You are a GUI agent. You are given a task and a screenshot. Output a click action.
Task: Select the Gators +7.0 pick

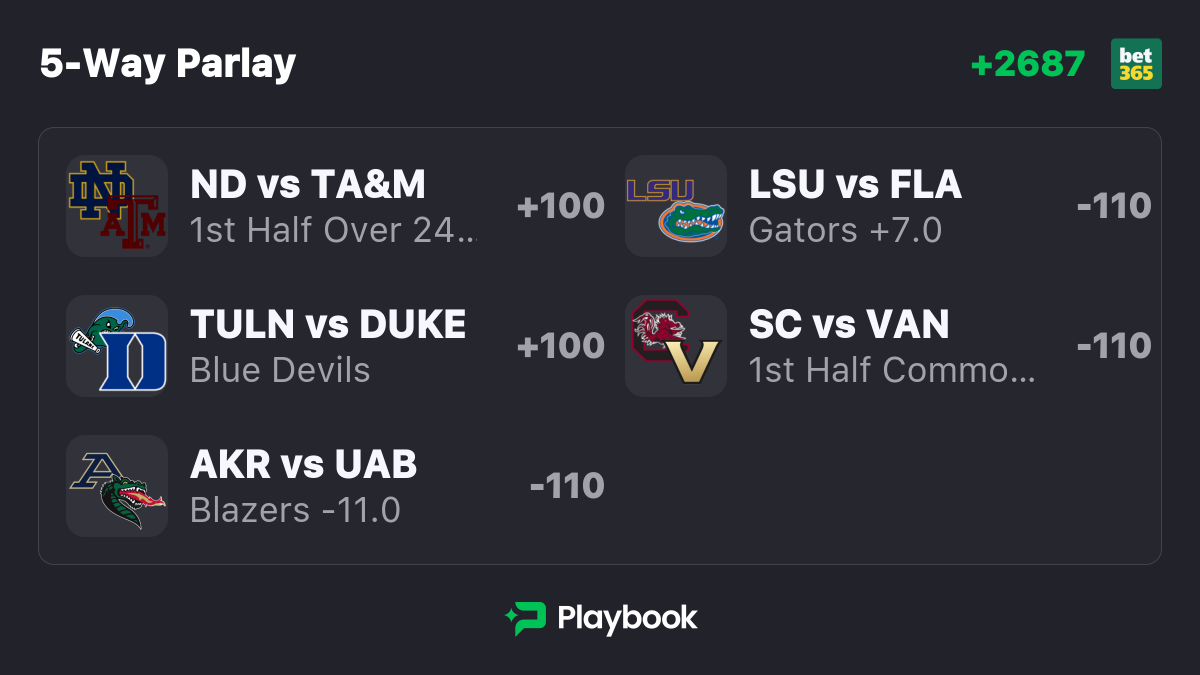click(846, 230)
